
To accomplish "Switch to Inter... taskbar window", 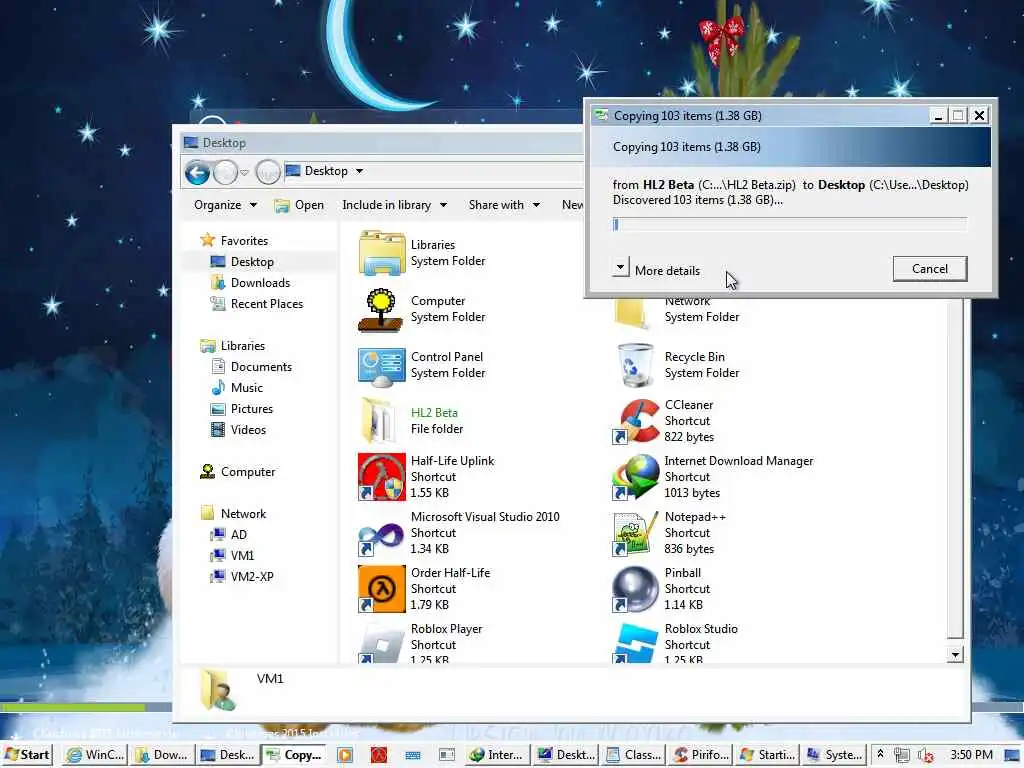I will point(496,755).
